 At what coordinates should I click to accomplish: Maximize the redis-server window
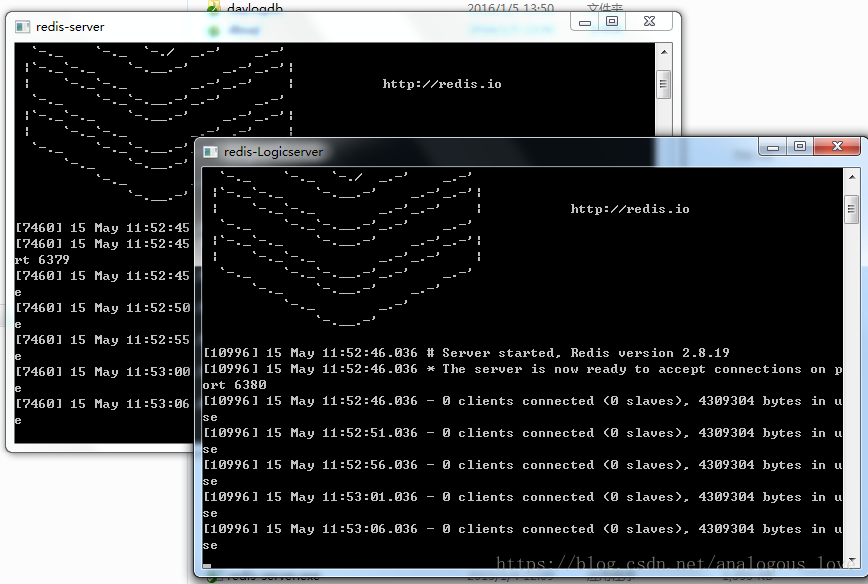coord(612,22)
